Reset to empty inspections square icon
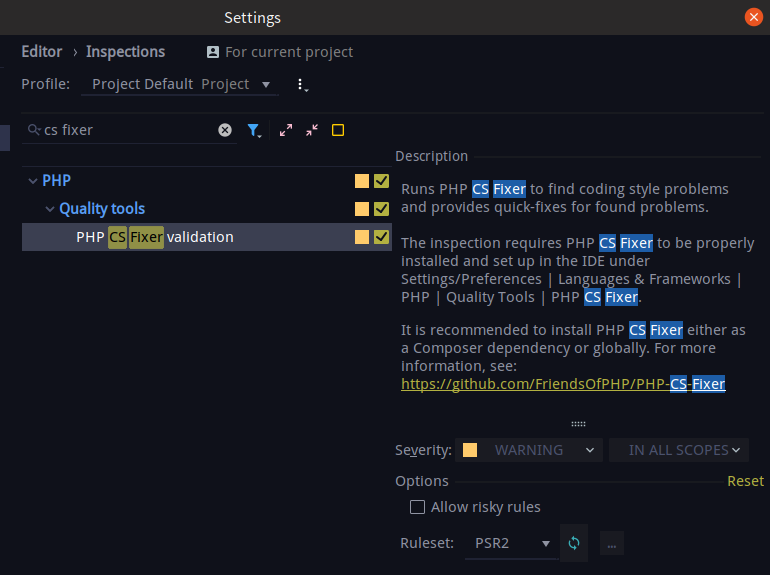 [338, 130]
